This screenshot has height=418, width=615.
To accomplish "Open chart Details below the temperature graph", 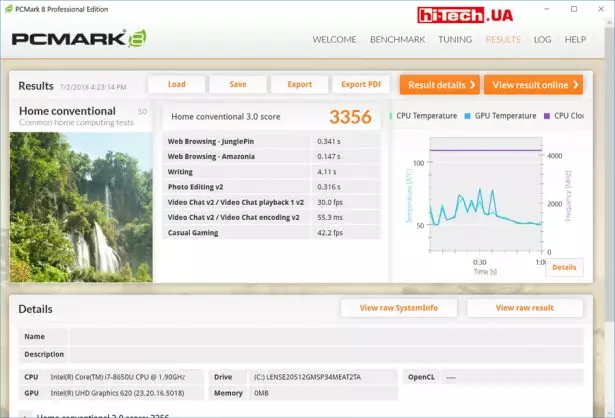I will 563,267.
